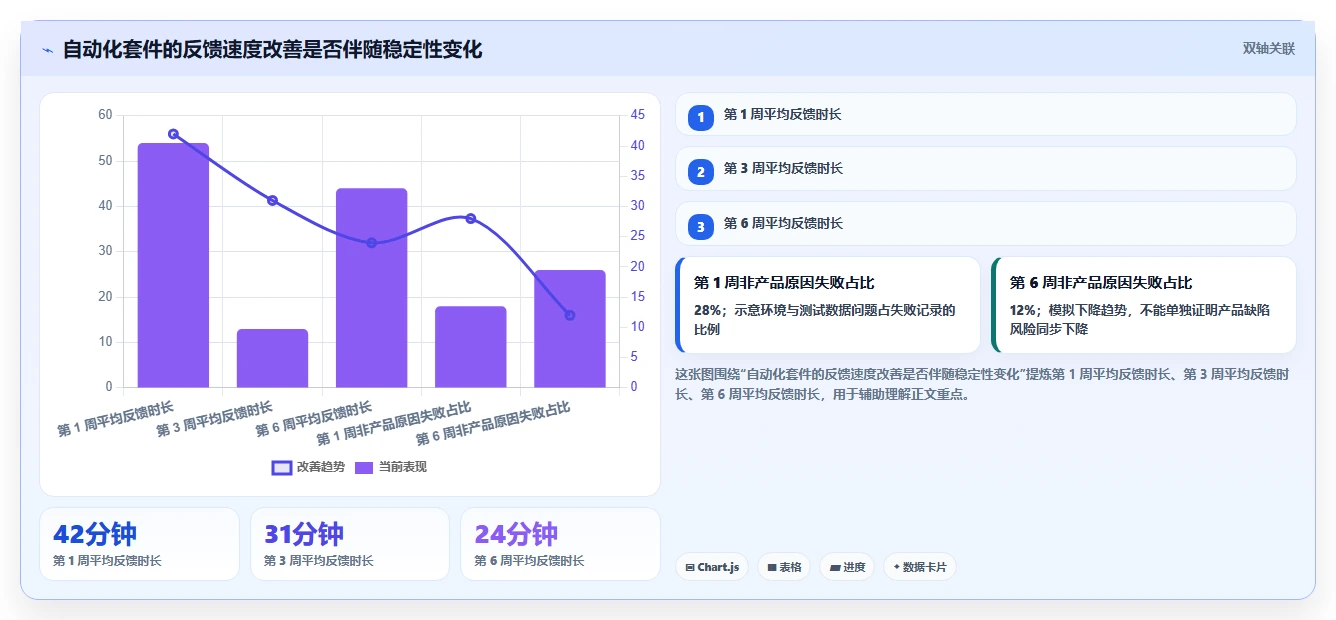Select the 24分钟 metric card
The image size is (1336, 620).
pos(560,544)
